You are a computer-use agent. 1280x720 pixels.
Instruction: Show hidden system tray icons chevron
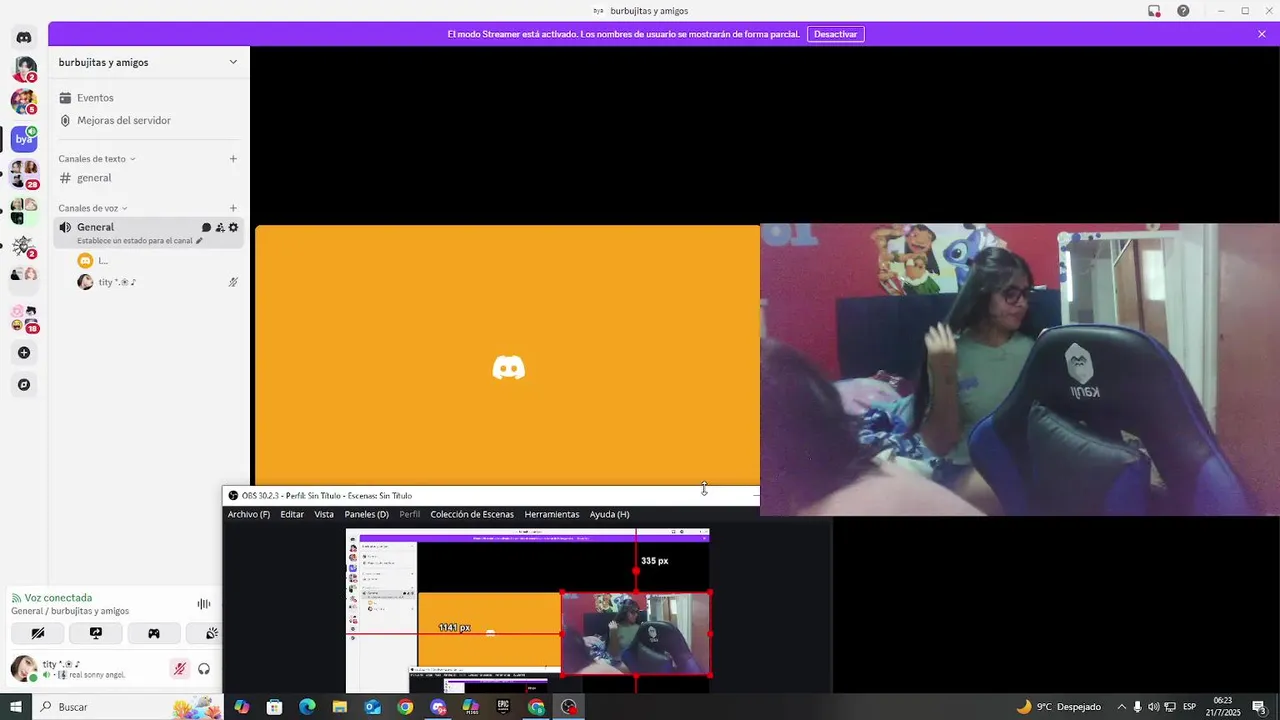[x=1121, y=707]
